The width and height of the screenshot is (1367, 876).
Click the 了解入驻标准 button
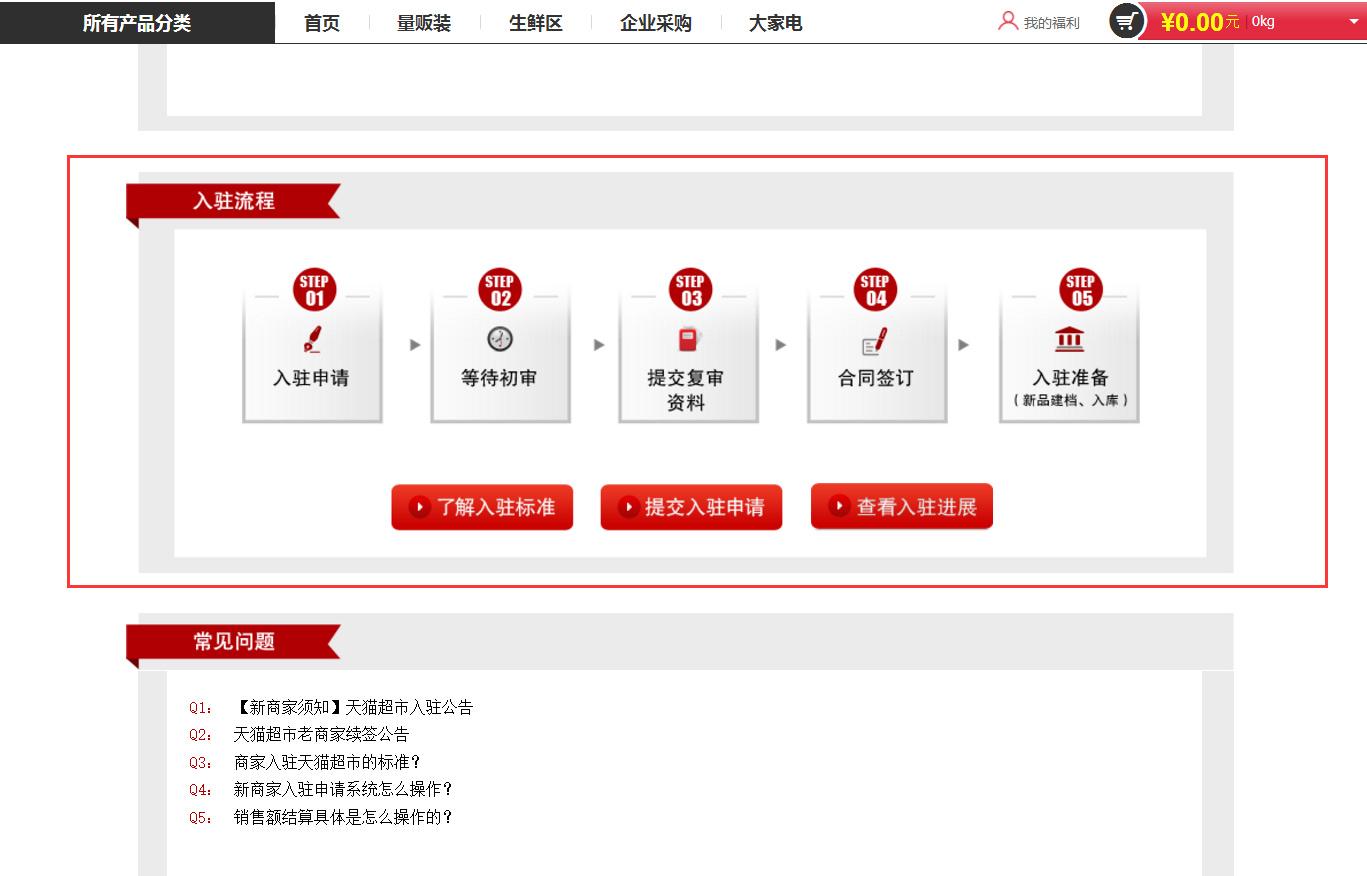click(x=482, y=507)
